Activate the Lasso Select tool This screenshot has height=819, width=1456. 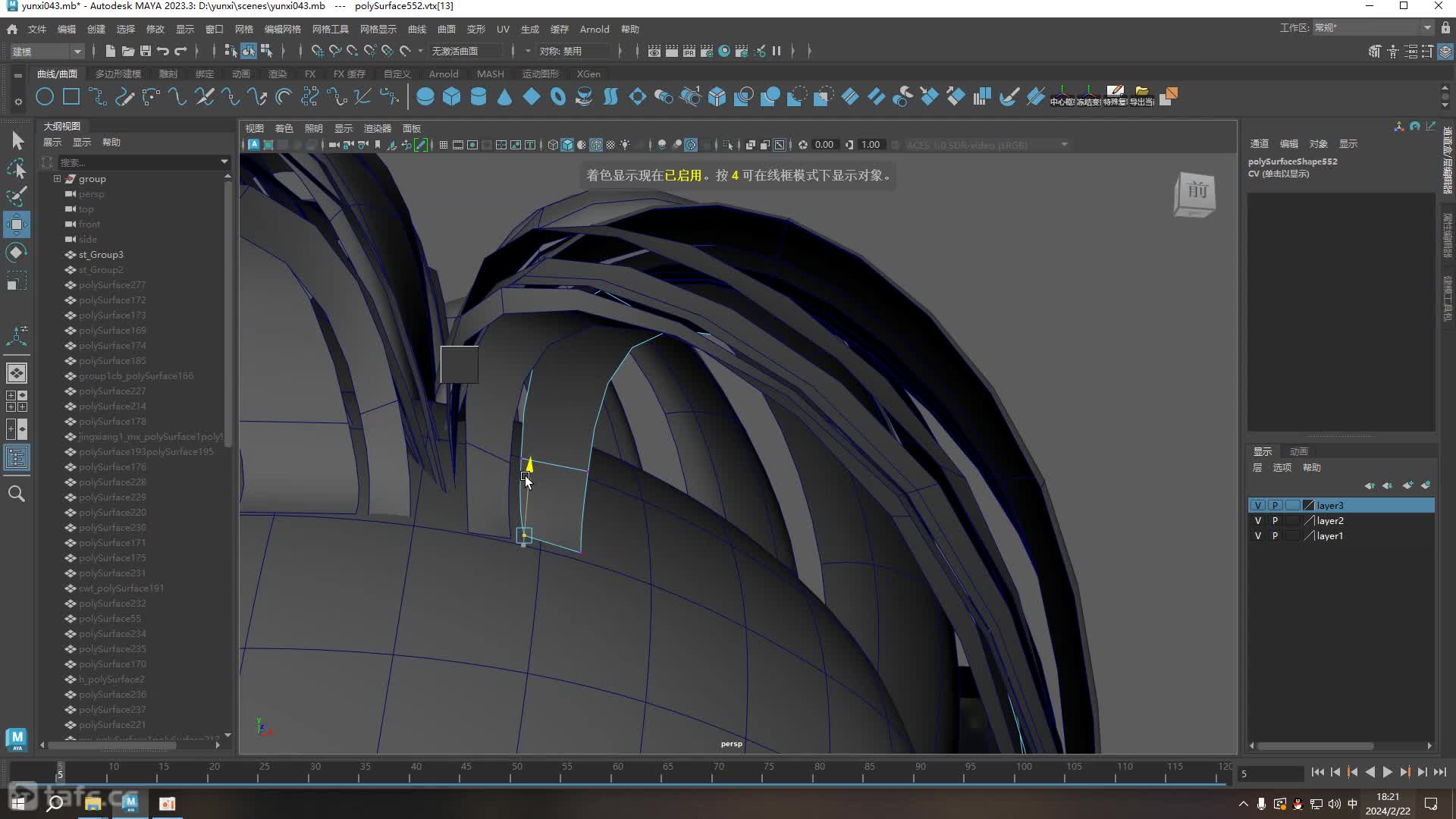coord(17,168)
